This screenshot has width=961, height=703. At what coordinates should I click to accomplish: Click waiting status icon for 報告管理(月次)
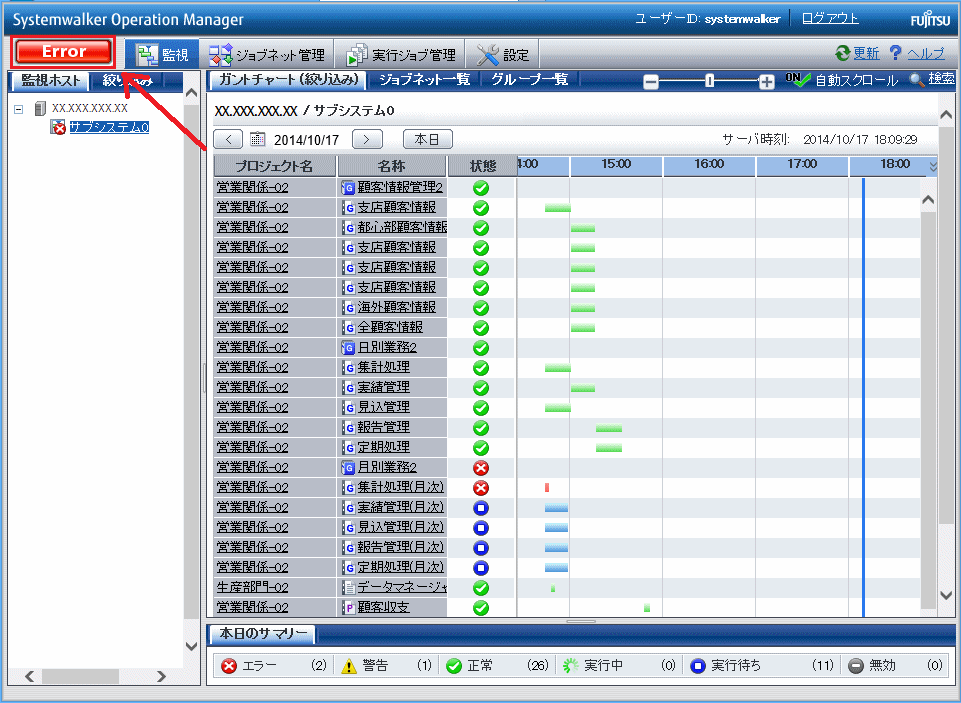pos(481,548)
